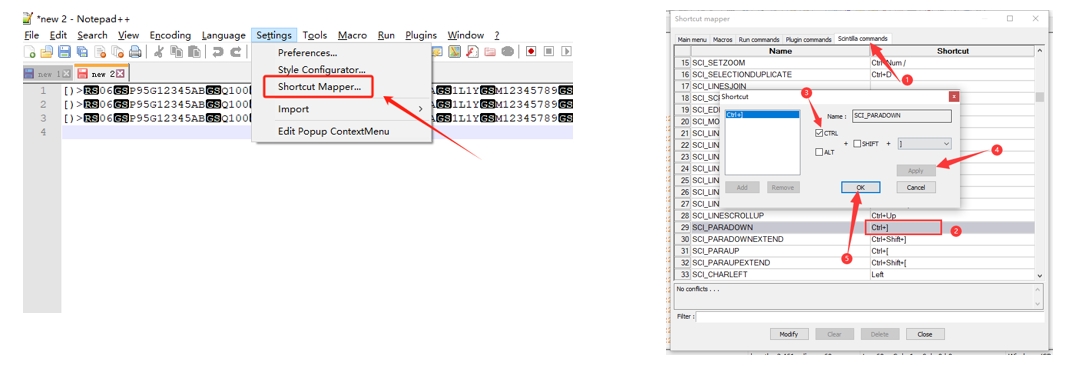Close the new 2 tab with its X
Image resolution: width=1091 pixels, height=366 pixels.
pos(120,73)
